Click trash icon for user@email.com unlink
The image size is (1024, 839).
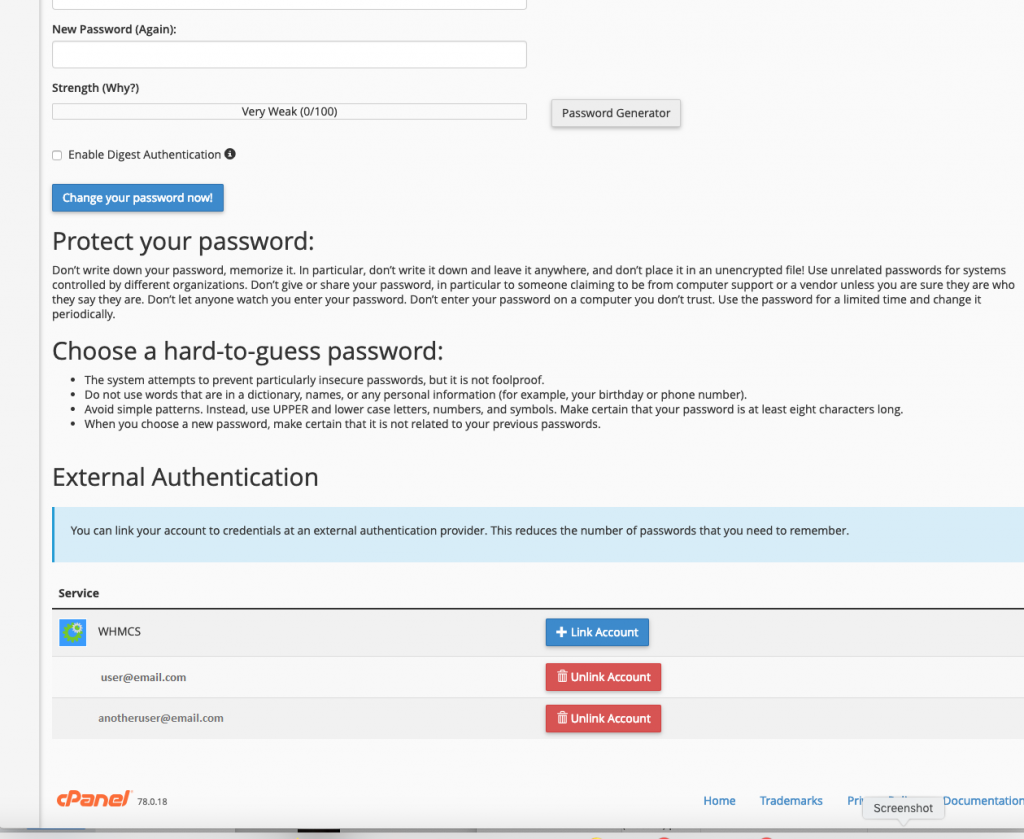[562, 676]
